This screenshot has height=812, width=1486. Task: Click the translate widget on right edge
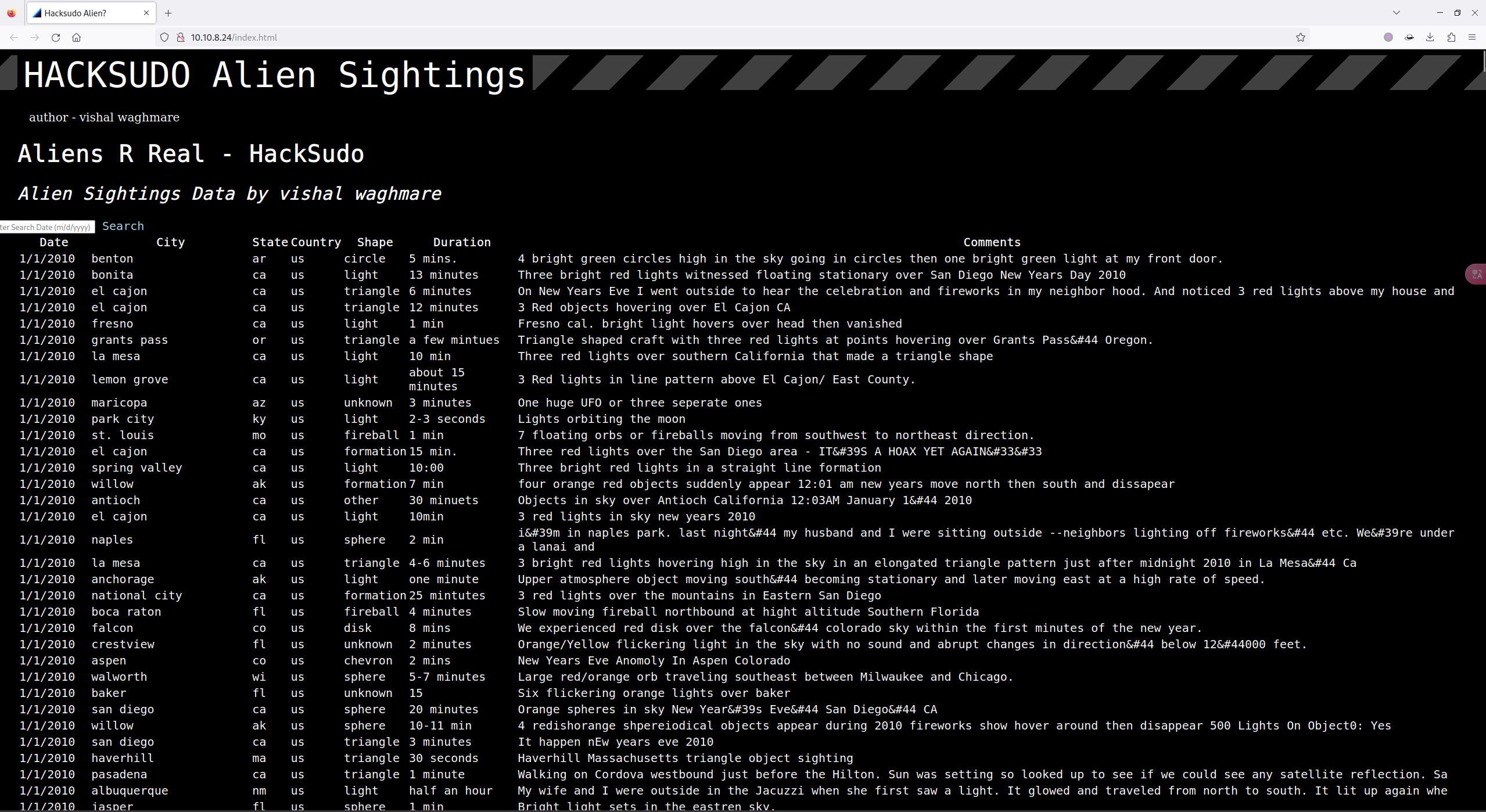(1476, 274)
